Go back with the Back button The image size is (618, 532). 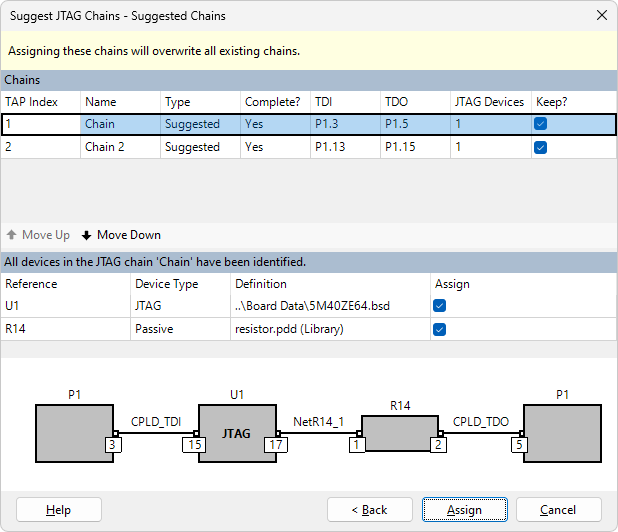tap(369, 510)
